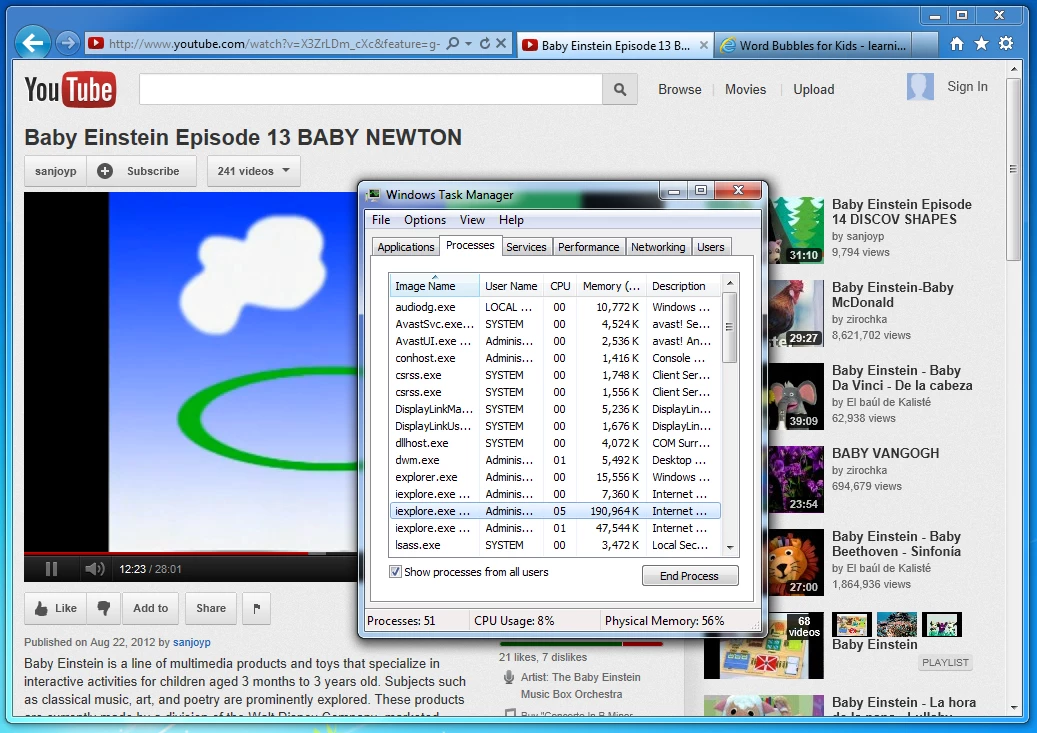Click in the YouTube search field

pos(370,89)
